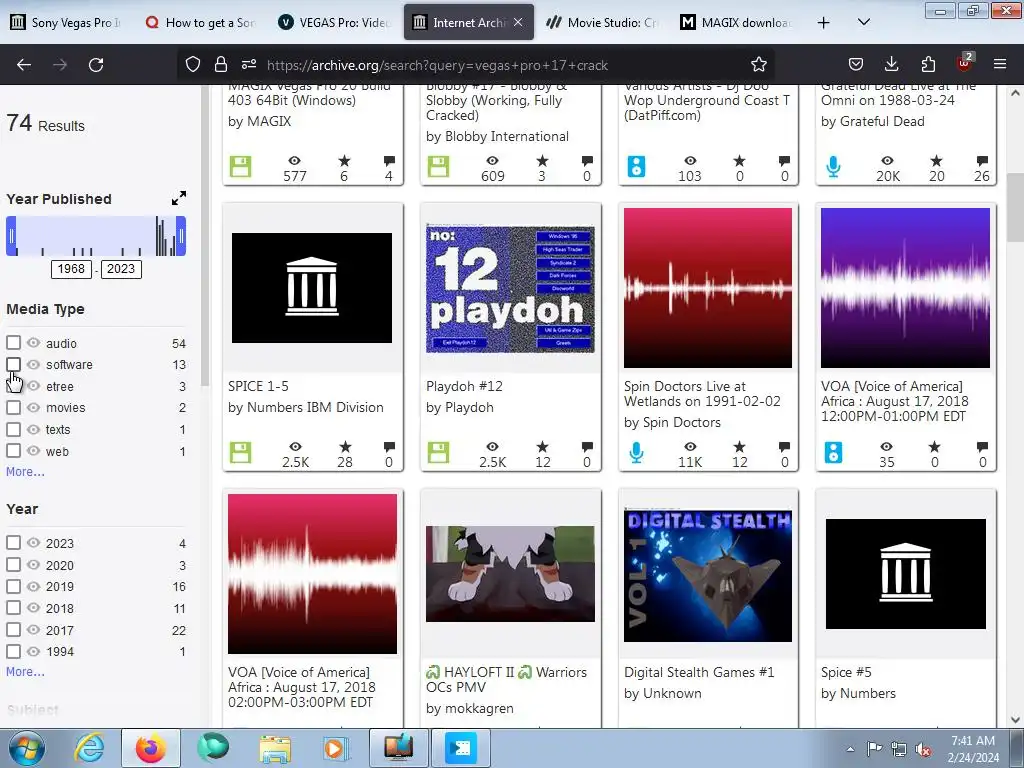Open a new browser tab

click(824, 23)
